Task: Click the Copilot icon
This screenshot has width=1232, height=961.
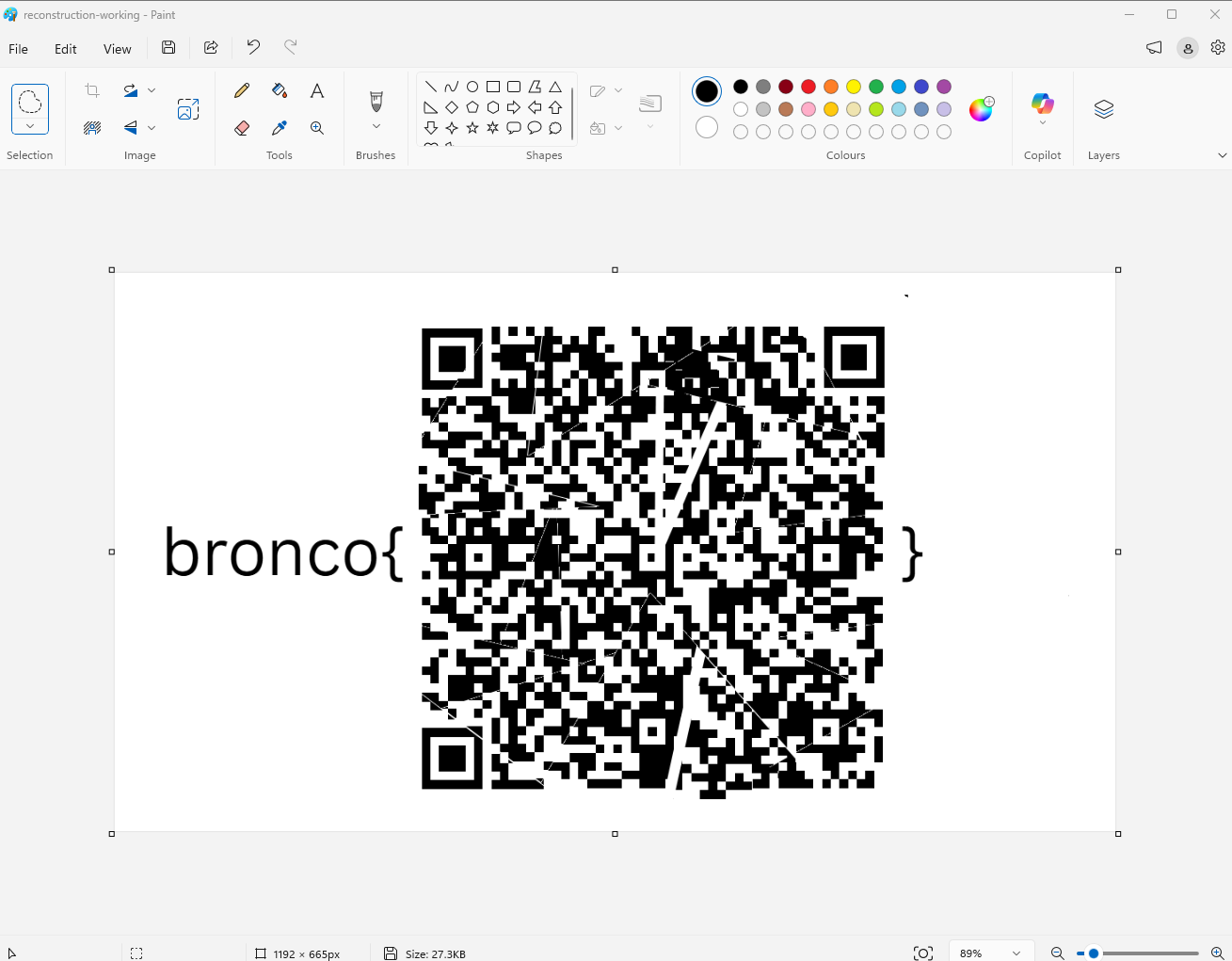Action: coord(1042,103)
